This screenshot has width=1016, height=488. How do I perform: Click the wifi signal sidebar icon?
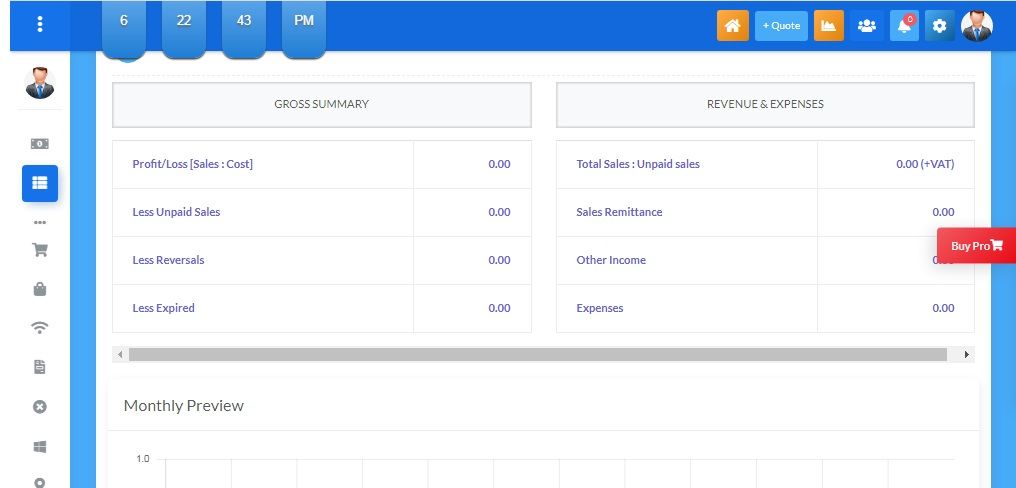click(x=40, y=328)
